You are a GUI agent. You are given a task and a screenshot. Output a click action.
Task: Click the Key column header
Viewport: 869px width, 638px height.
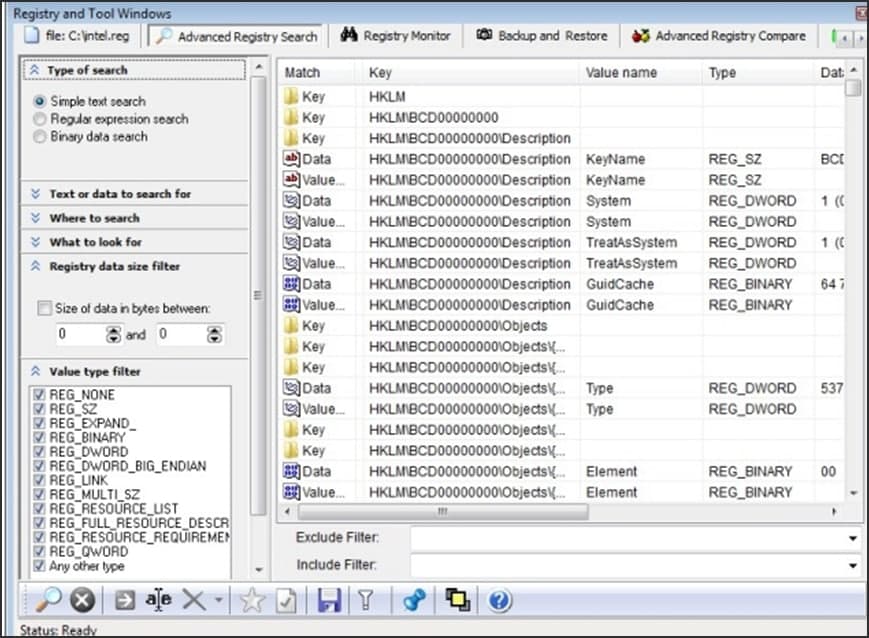coord(380,73)
